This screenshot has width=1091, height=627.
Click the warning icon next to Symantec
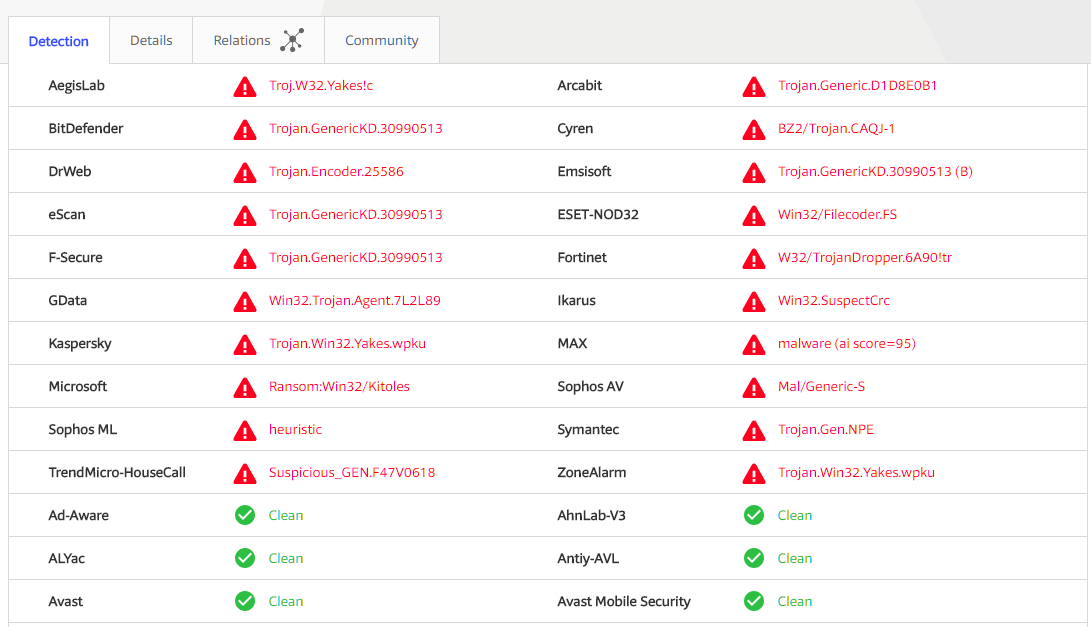coord(754,431)
